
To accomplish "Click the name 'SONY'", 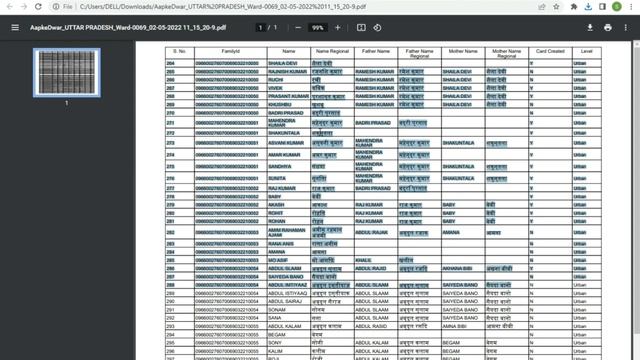I will [275, 343].
